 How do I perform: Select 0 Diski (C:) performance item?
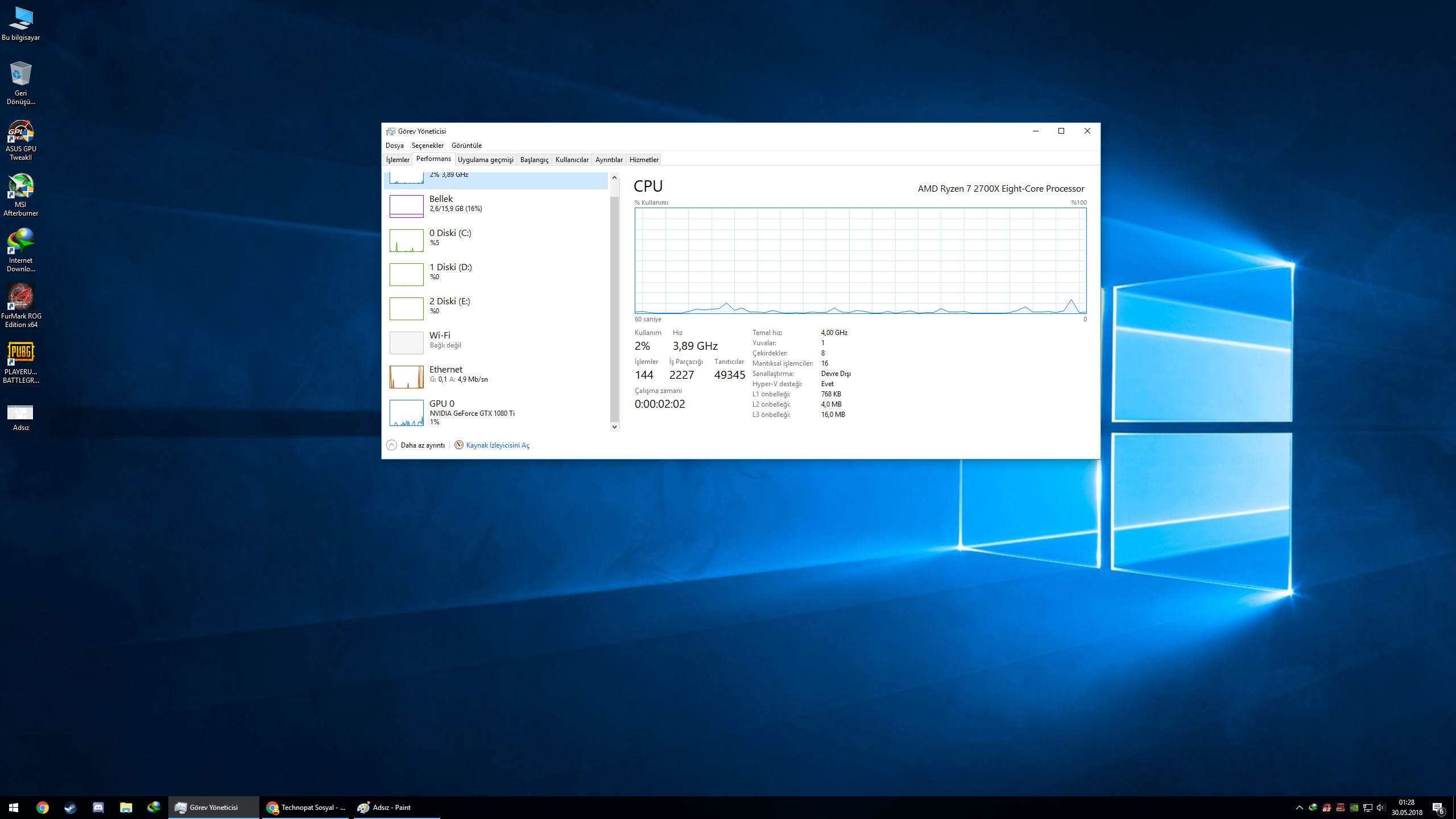[496, 240]
